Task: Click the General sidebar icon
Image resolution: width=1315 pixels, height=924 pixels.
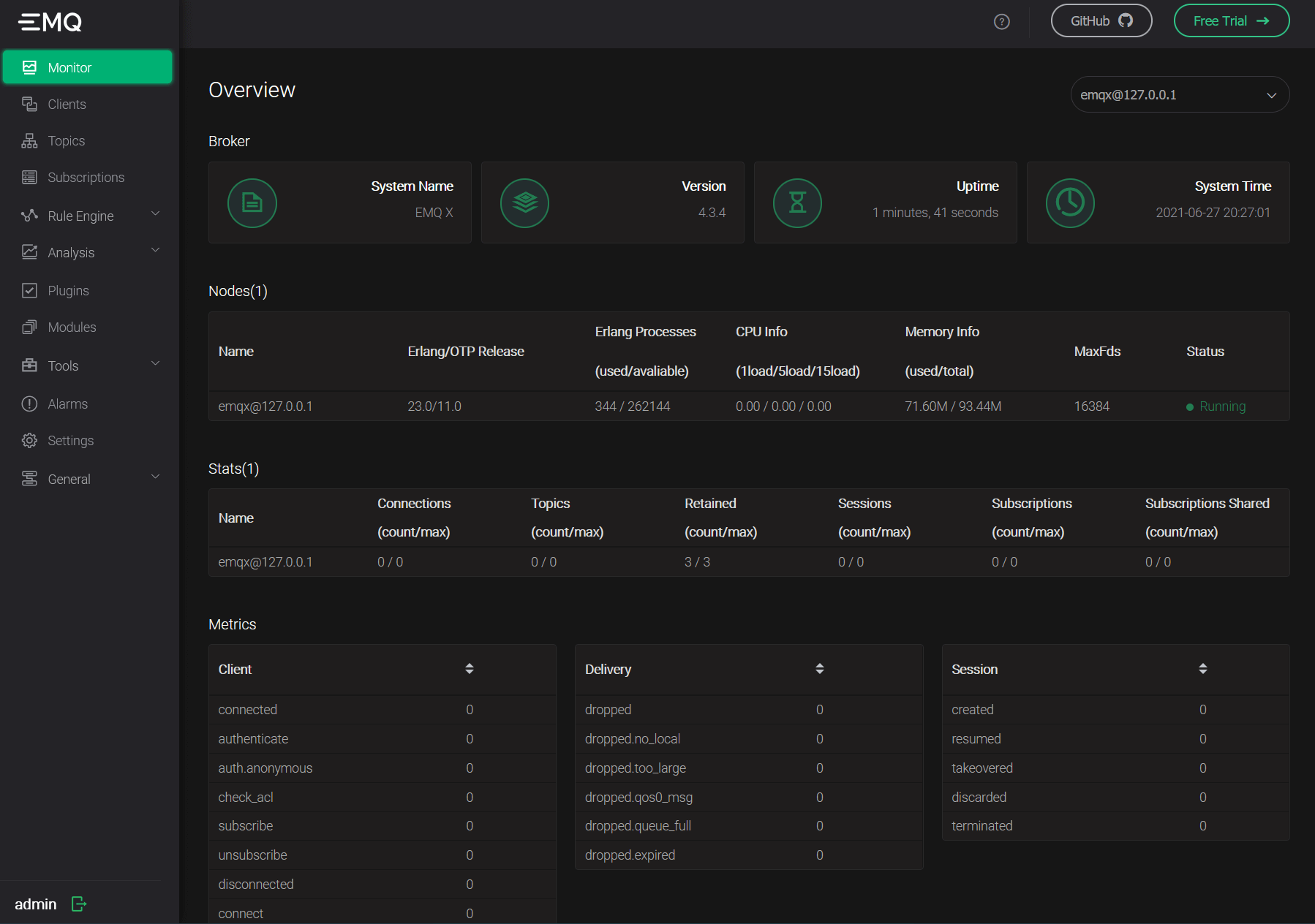Action: [29, 479]
